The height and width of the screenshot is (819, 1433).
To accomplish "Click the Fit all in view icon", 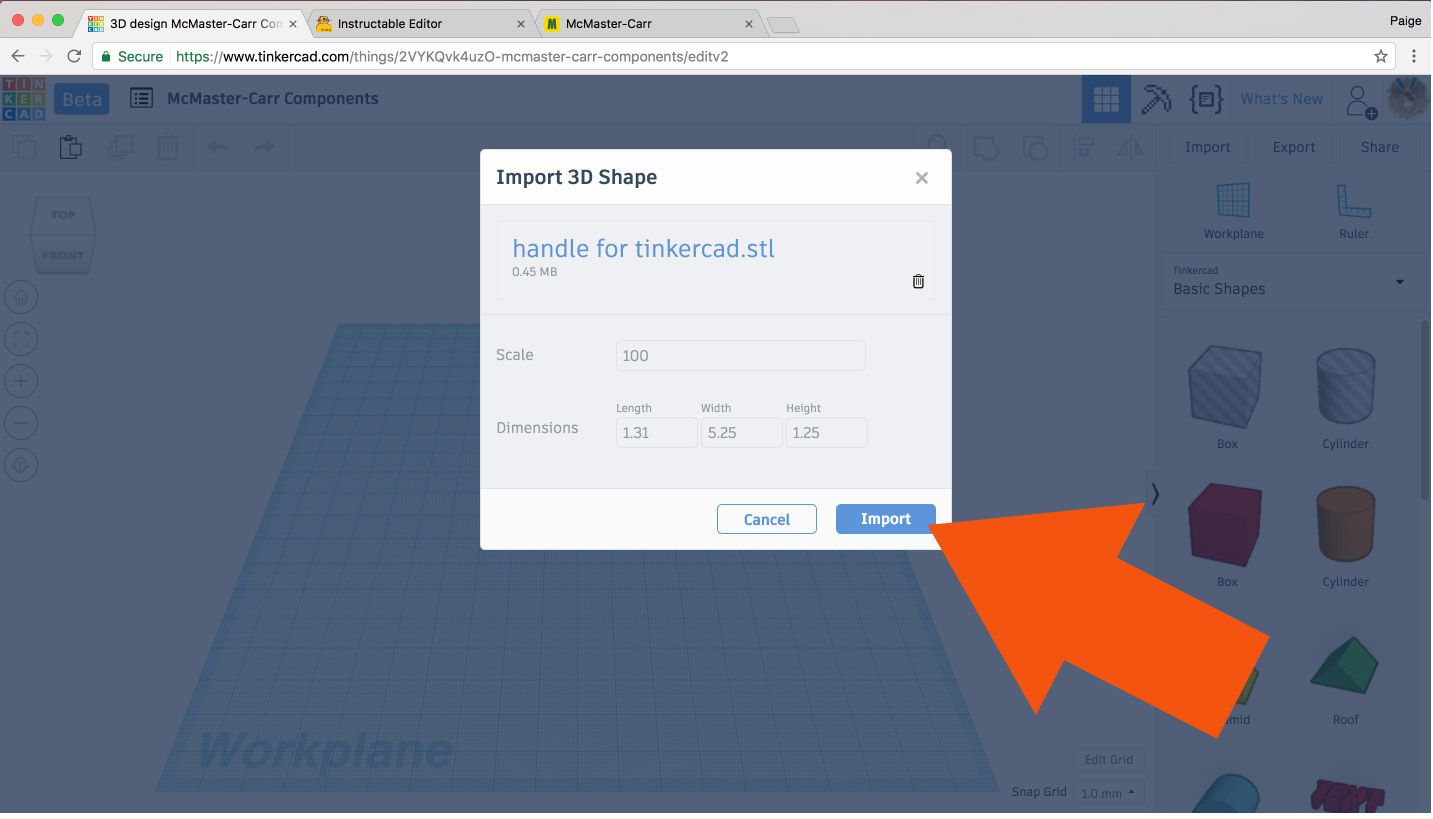I will (x=22, y=339).
